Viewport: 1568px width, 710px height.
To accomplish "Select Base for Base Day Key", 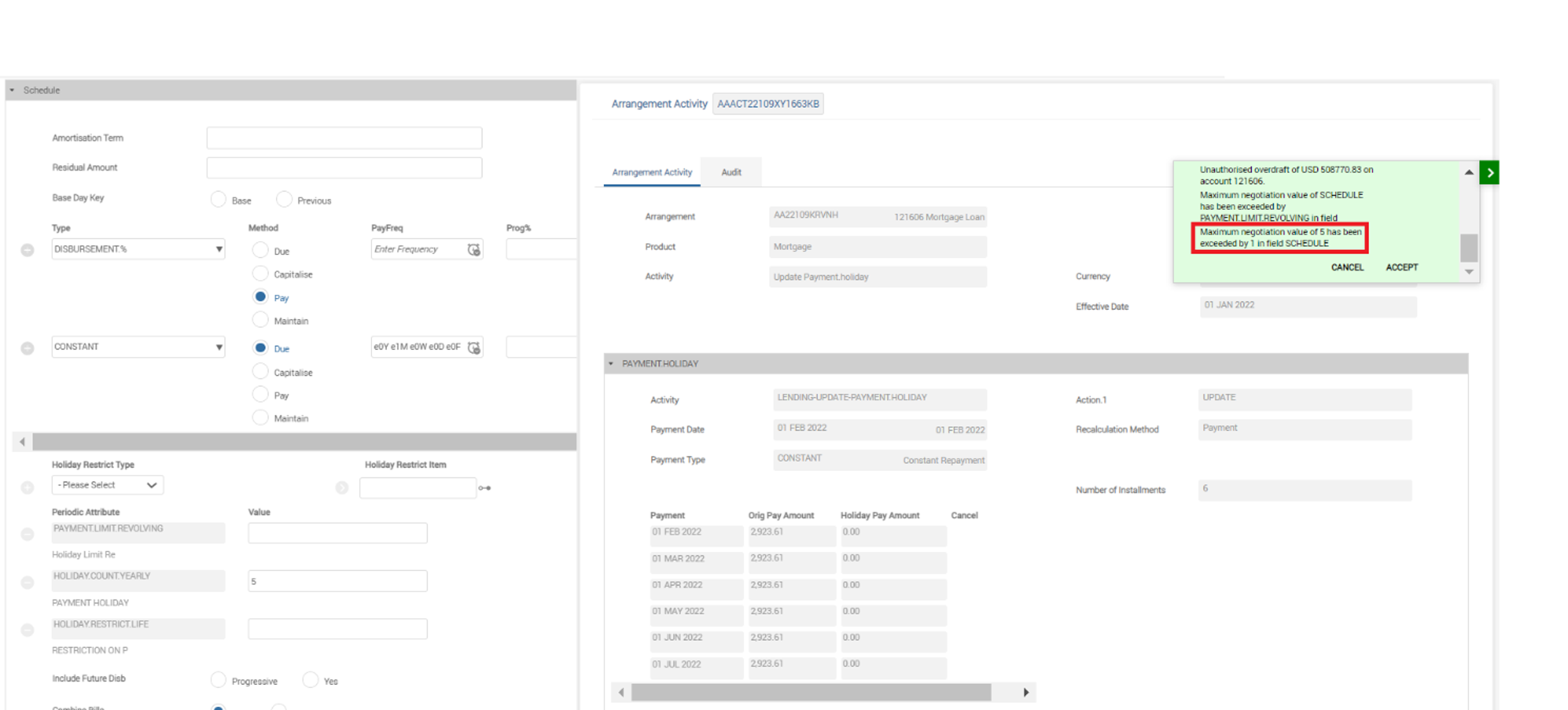I will click(x=218, y=200).
